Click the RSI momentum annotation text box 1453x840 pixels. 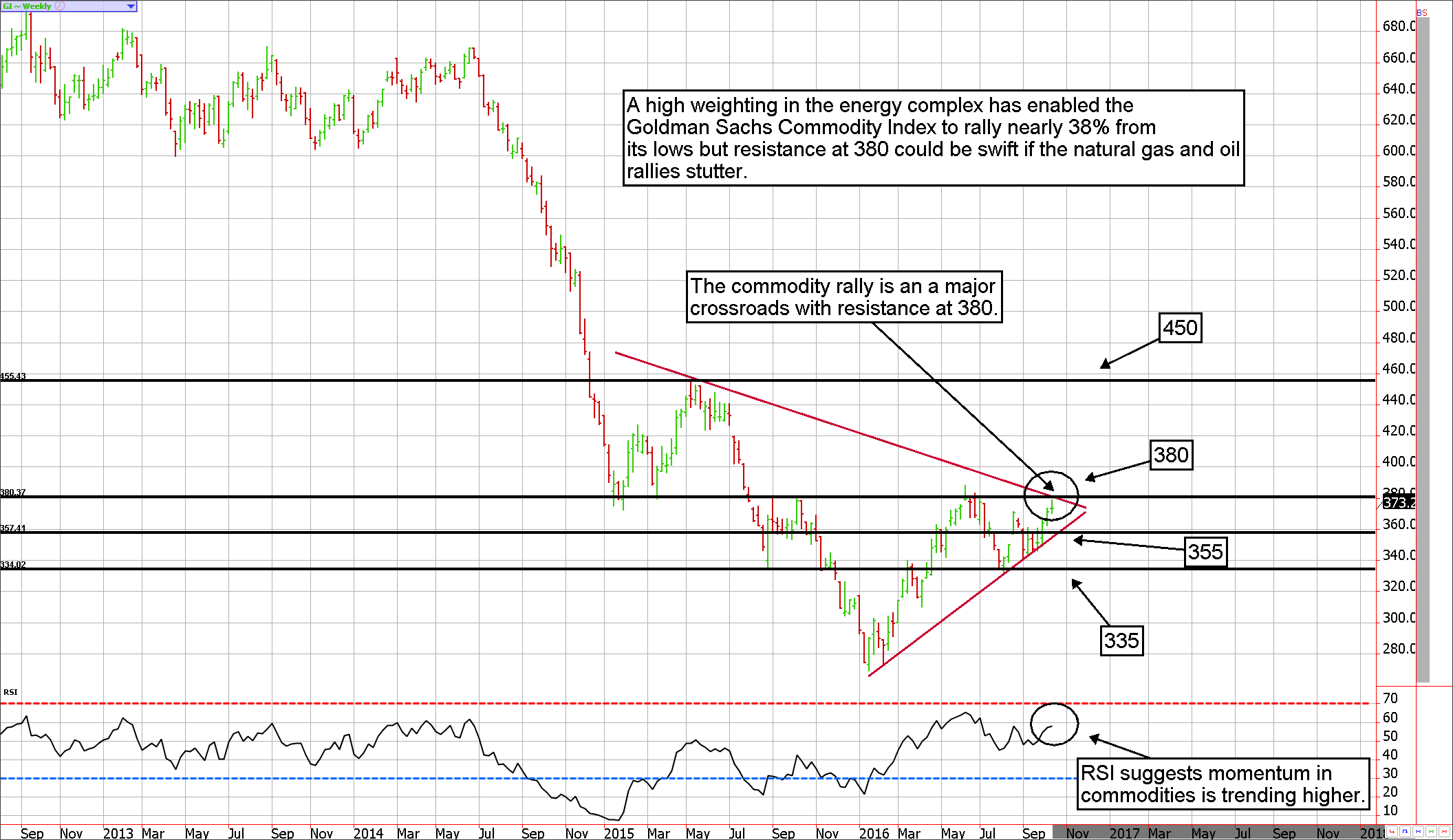tap(1223, 784)
